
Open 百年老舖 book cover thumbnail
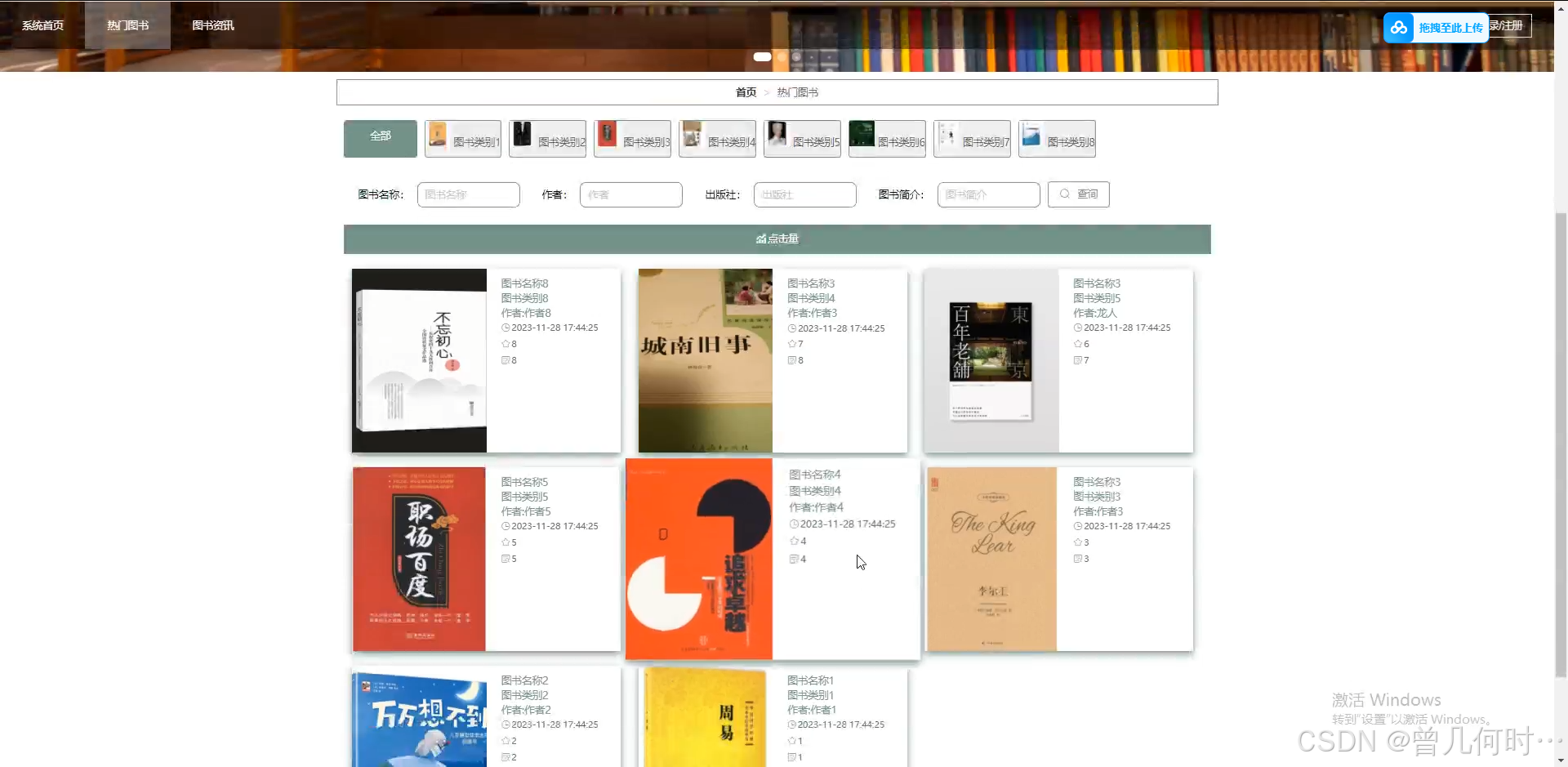coord(991,361)
